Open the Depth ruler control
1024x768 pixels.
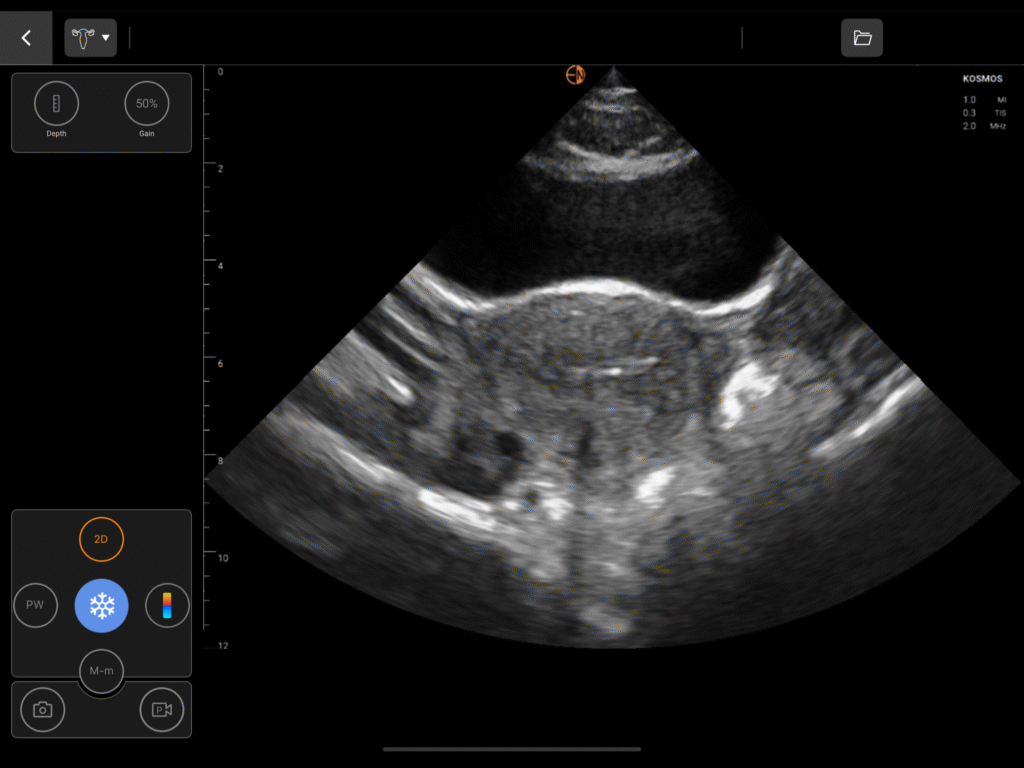(56, 104)
